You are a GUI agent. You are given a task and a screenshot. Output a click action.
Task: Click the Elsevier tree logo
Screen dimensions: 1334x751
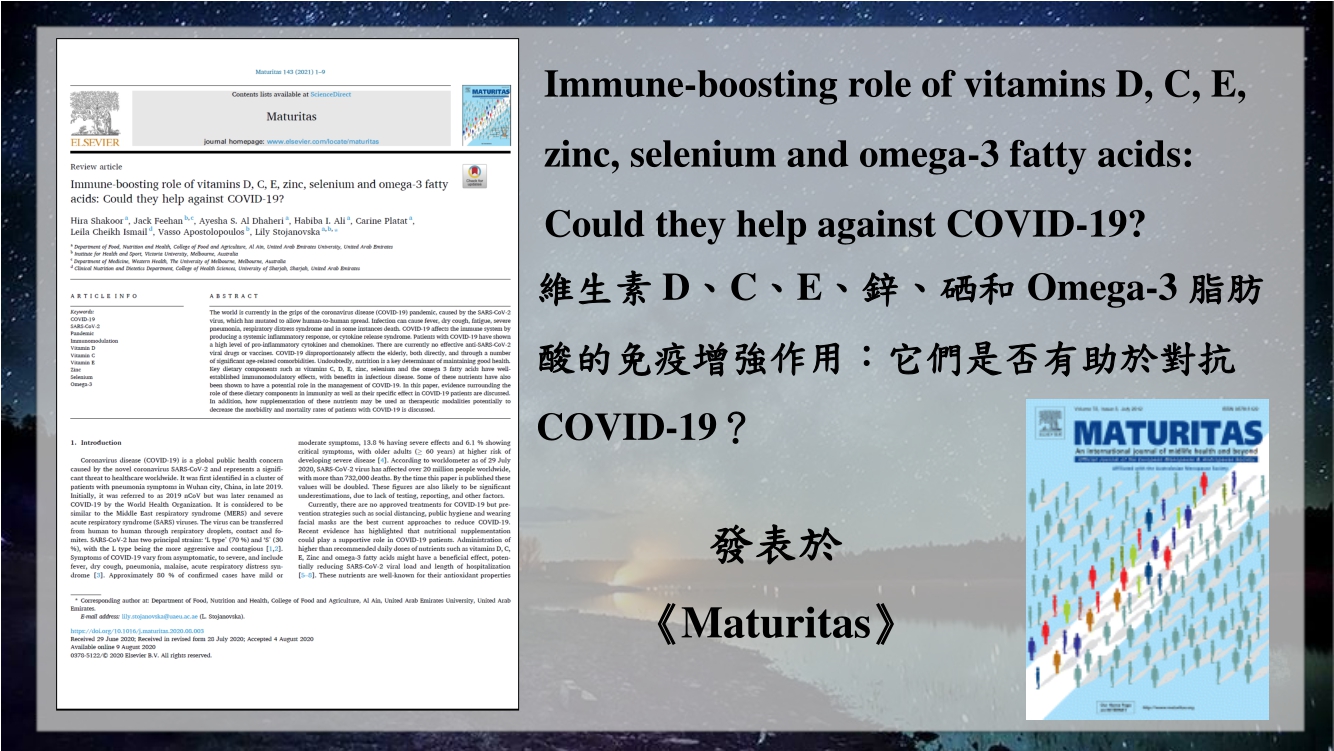[x=95, y=122]
